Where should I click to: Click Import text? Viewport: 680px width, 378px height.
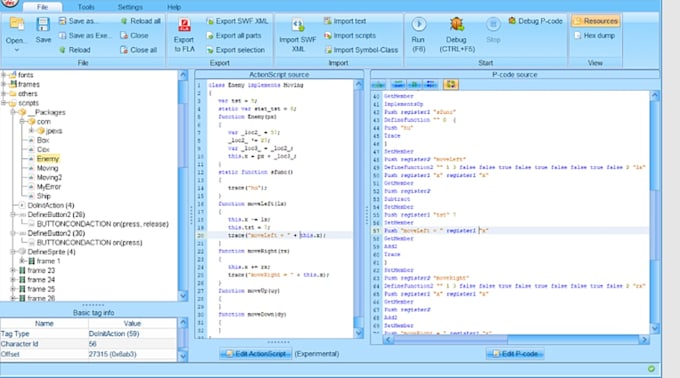[345, 21]
